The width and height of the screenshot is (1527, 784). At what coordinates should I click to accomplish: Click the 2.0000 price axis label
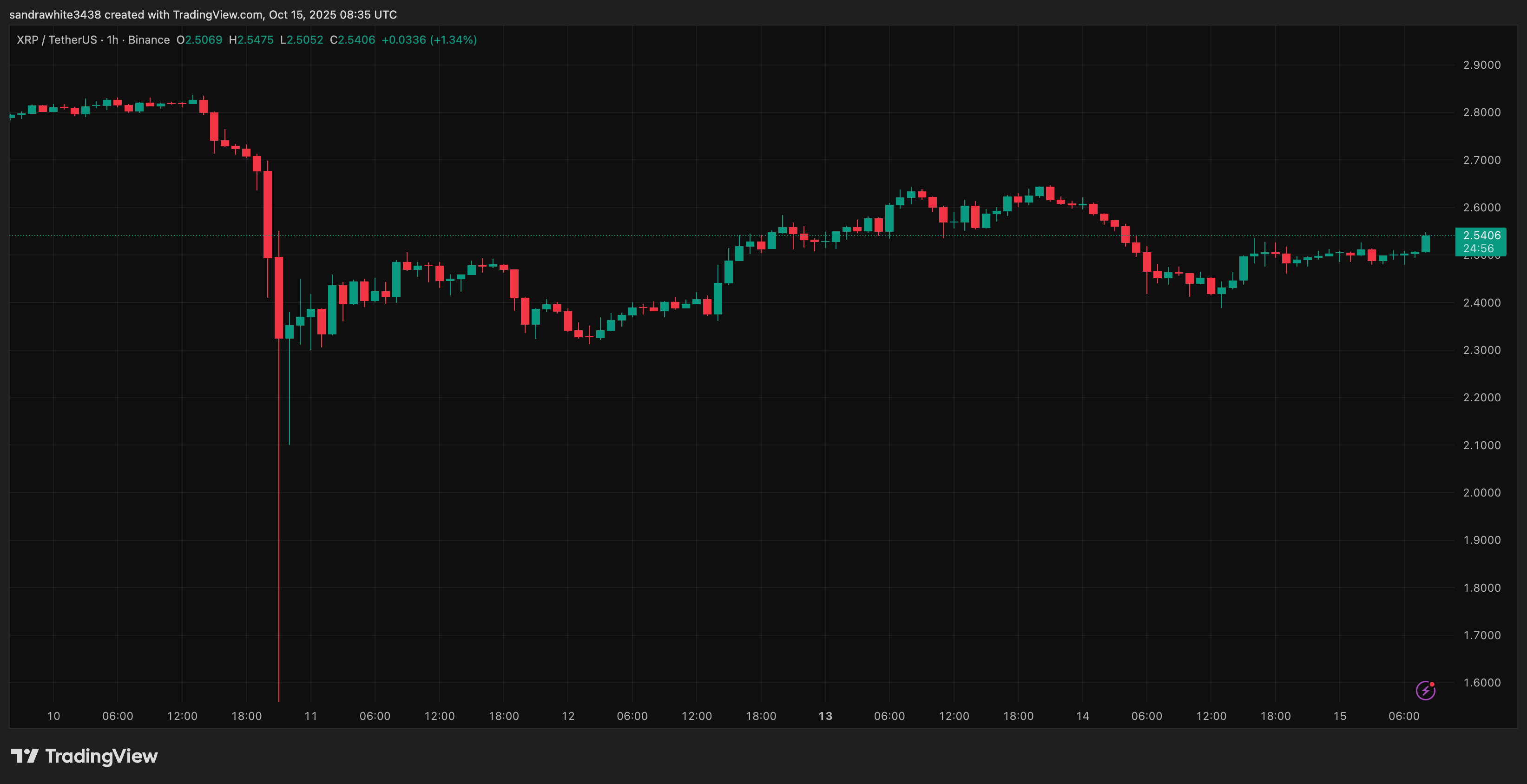[1481, 492]
